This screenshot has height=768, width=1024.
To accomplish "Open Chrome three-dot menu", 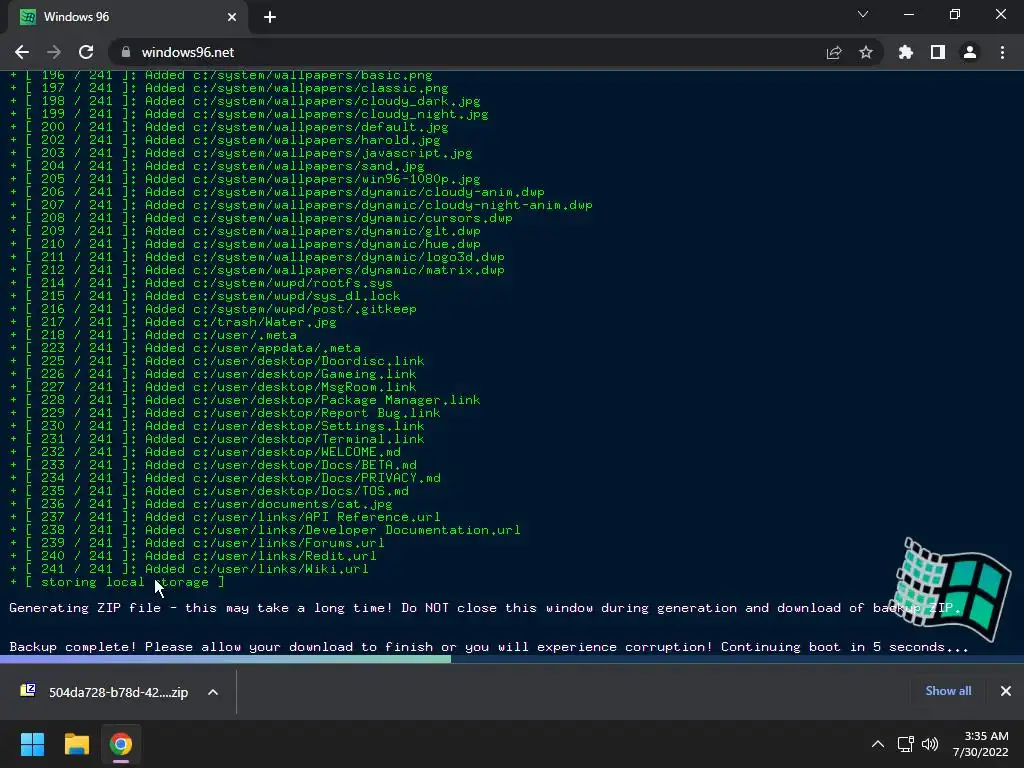I will pyautogui.click(x=1002, y=52).
